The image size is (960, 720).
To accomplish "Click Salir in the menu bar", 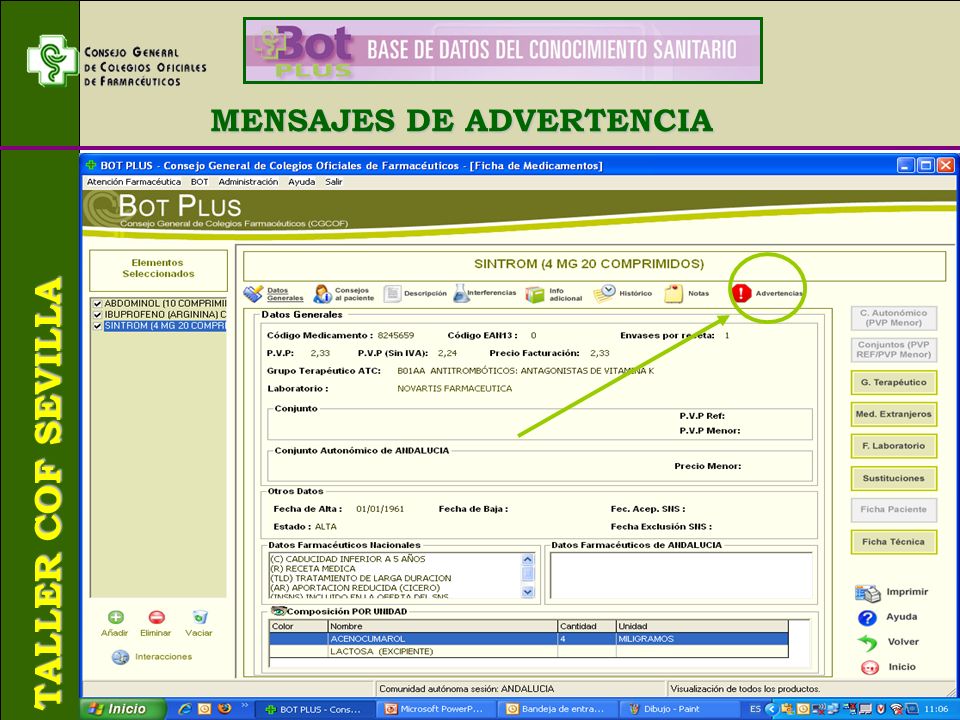I will [334, 182].
